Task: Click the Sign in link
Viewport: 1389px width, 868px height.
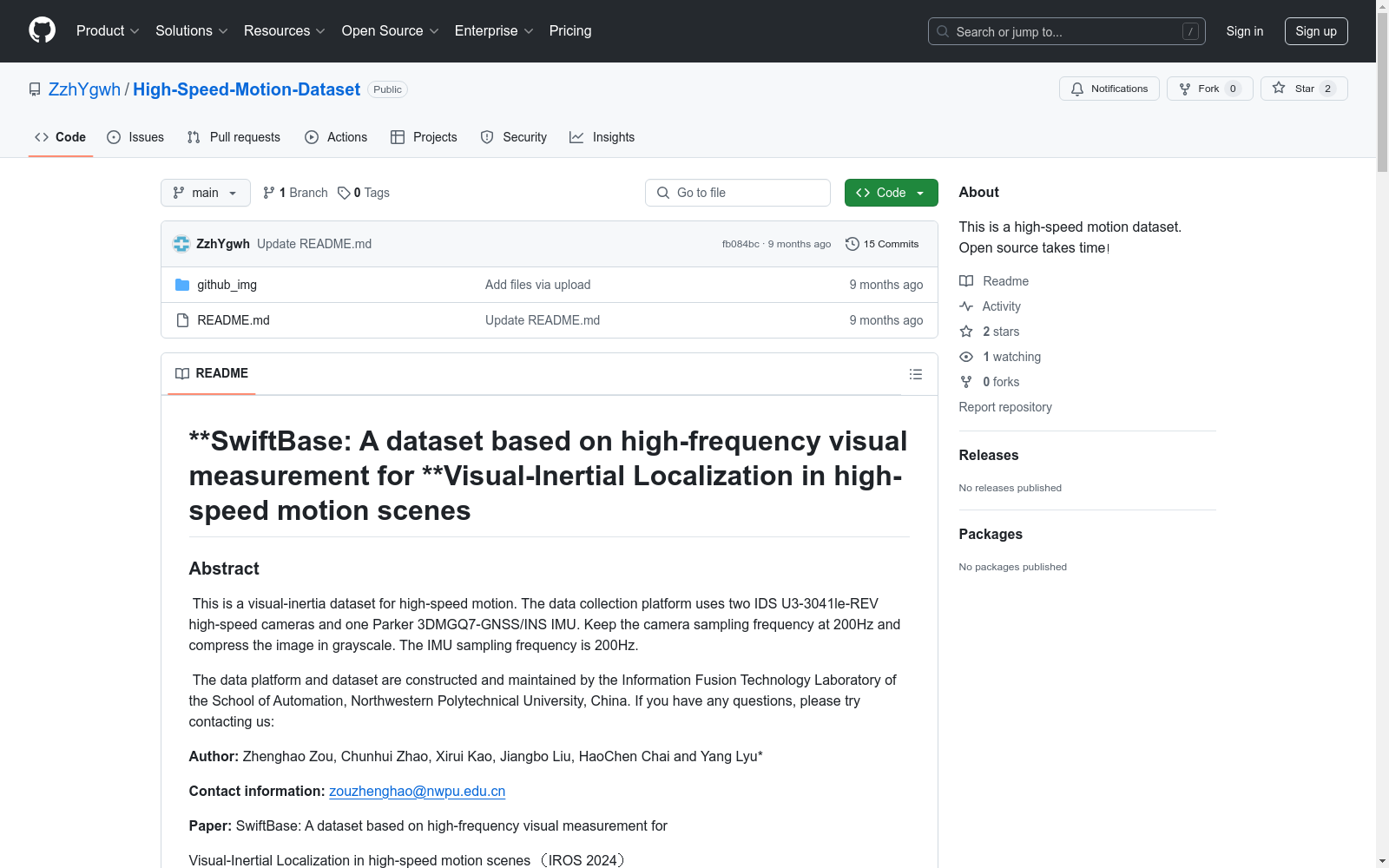Action: tap(1245, 31)
